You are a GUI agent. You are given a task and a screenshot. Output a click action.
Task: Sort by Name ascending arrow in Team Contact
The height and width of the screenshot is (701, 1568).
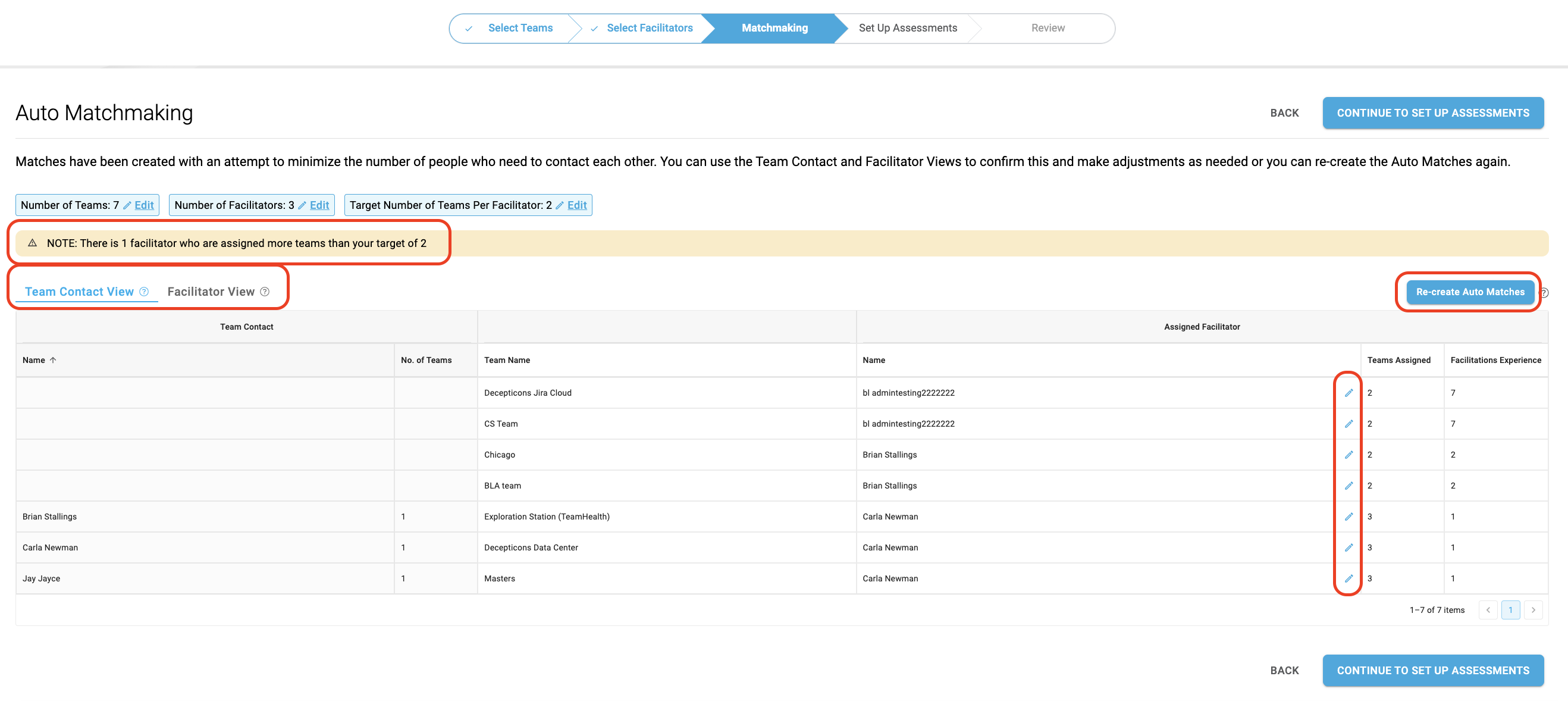click(53, 360)
